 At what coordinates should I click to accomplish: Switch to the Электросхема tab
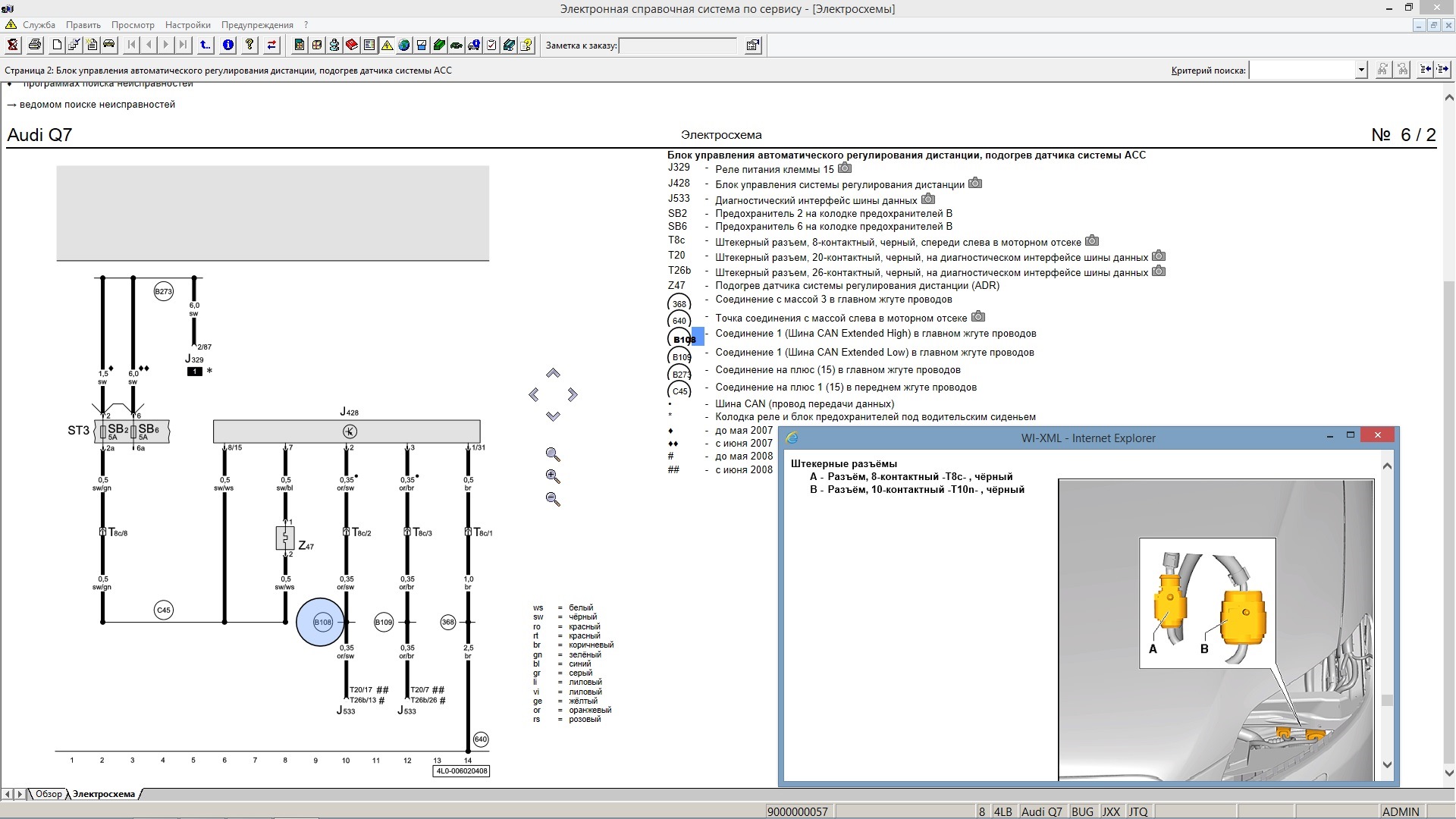tap(104, 794)
